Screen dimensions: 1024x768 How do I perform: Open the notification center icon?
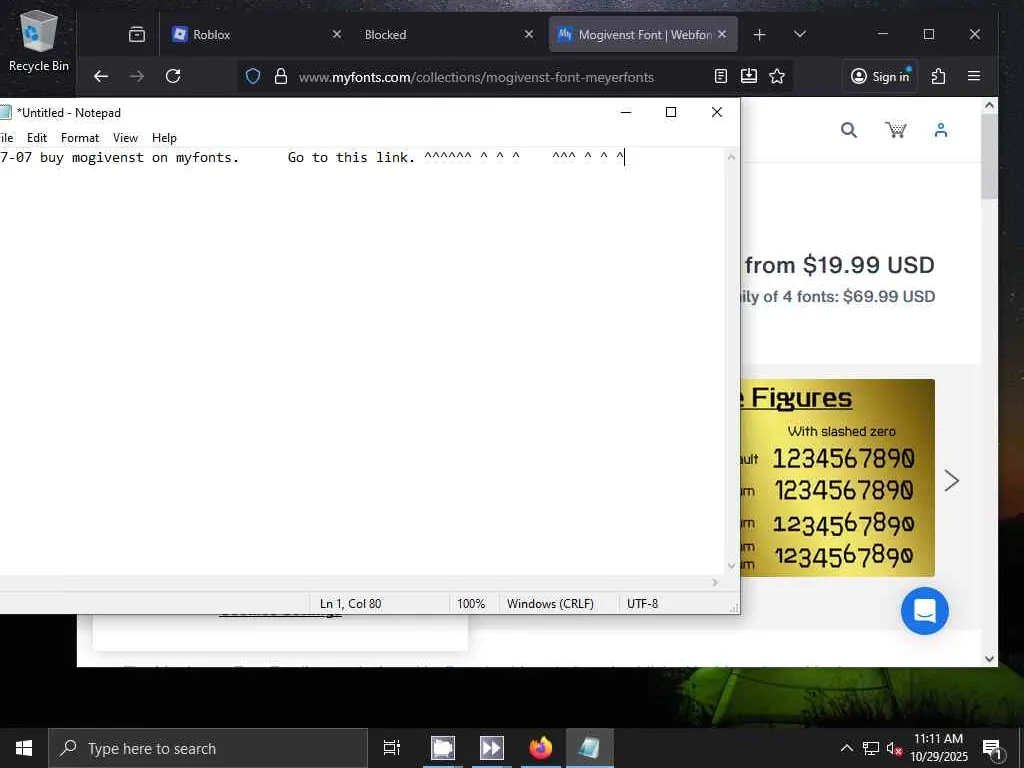coord(992,748)
